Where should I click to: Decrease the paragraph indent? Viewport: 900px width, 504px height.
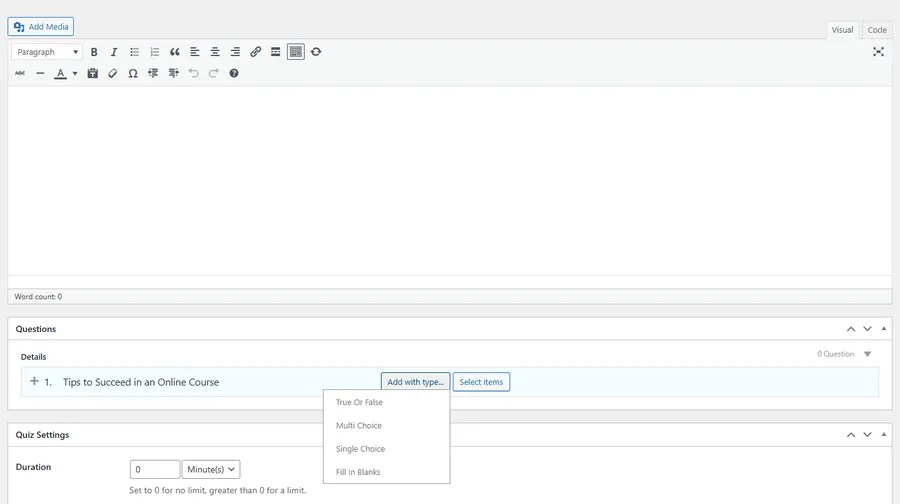click(153, 73)
